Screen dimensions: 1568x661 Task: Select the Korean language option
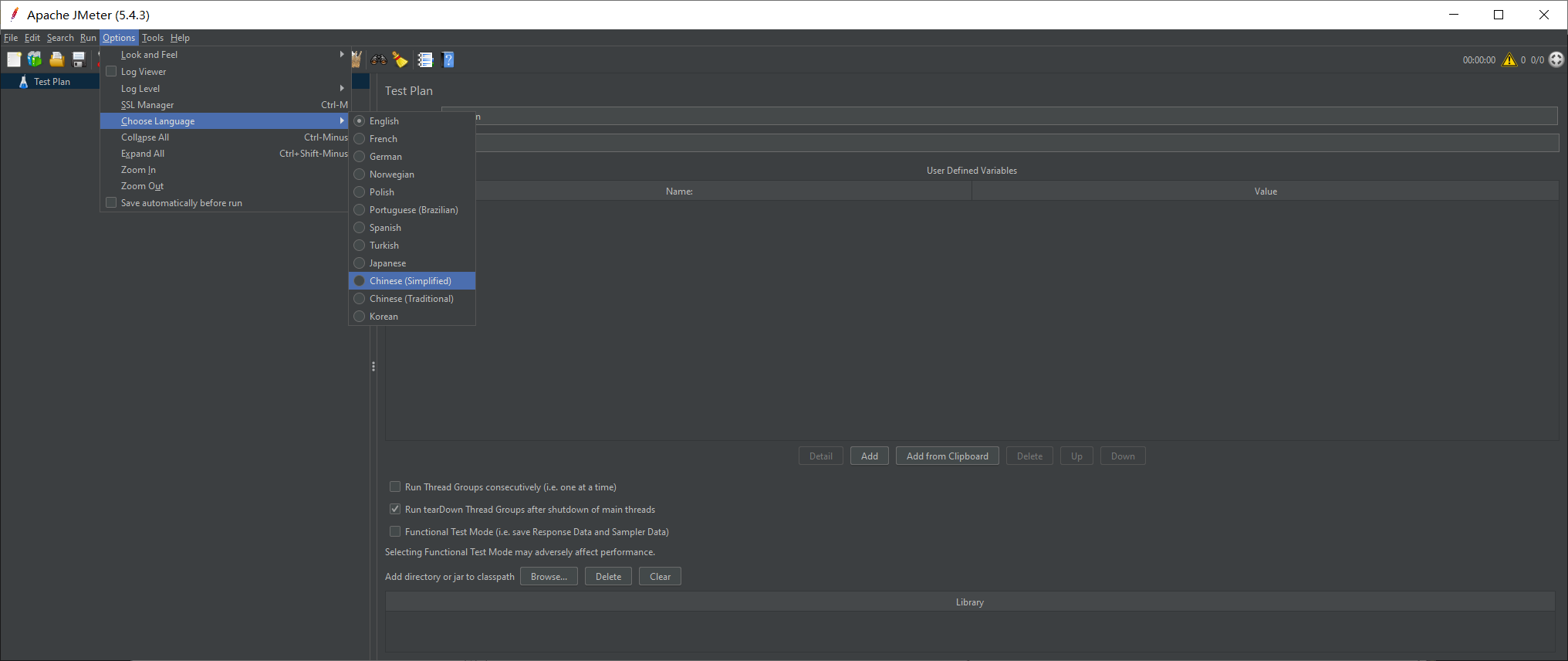click(x=412, y=317)
